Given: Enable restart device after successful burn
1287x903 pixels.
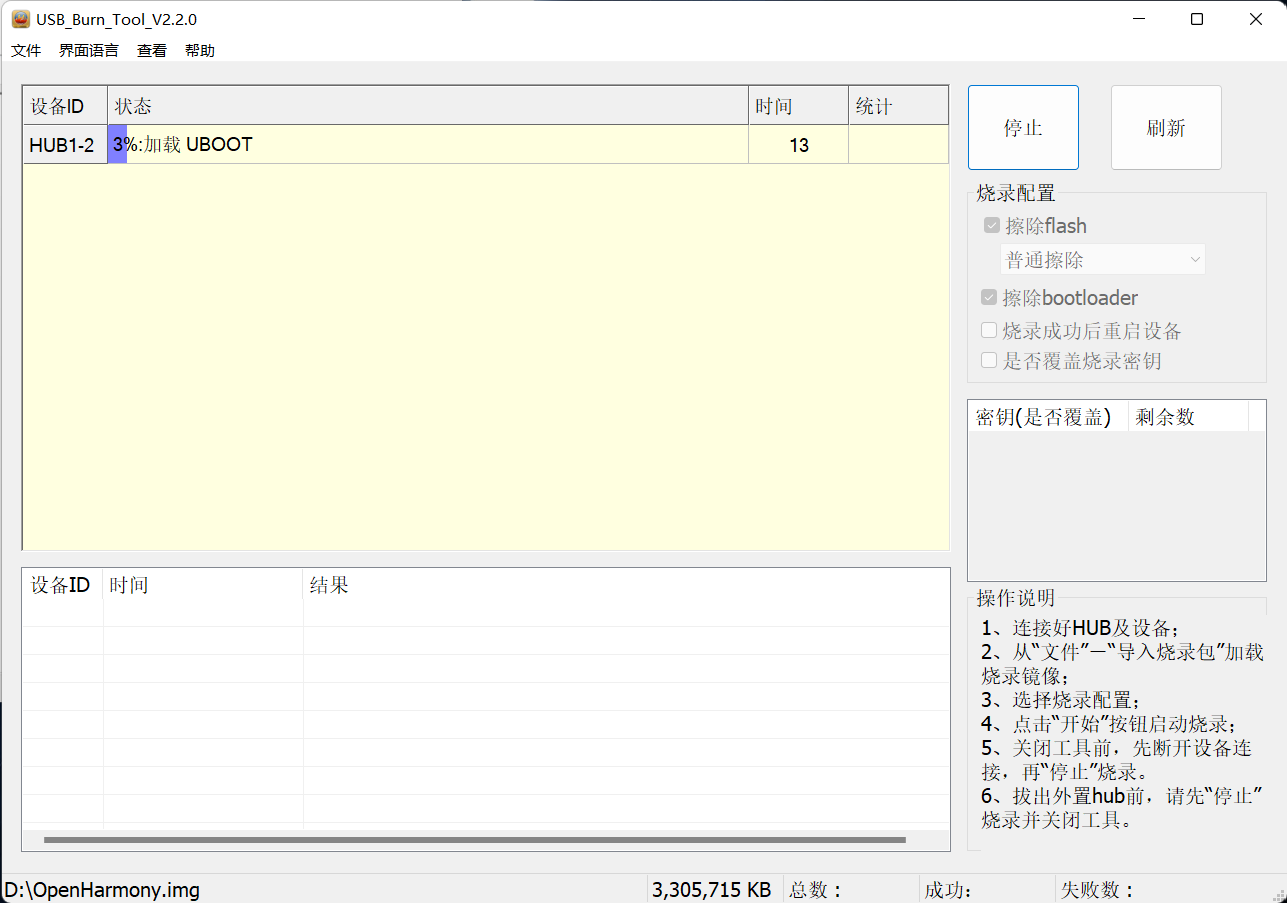Looking at the screenshot, I should pos(988,329).
